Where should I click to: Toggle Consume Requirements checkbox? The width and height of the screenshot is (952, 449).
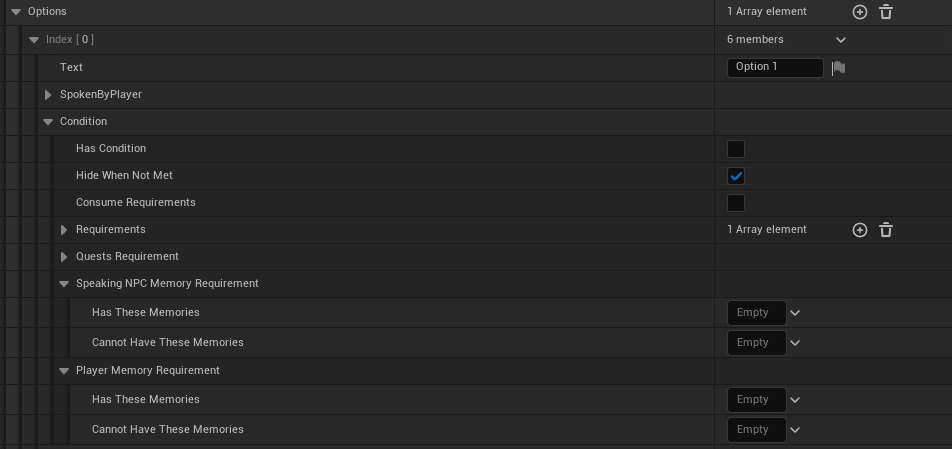(x=736, y=203)
